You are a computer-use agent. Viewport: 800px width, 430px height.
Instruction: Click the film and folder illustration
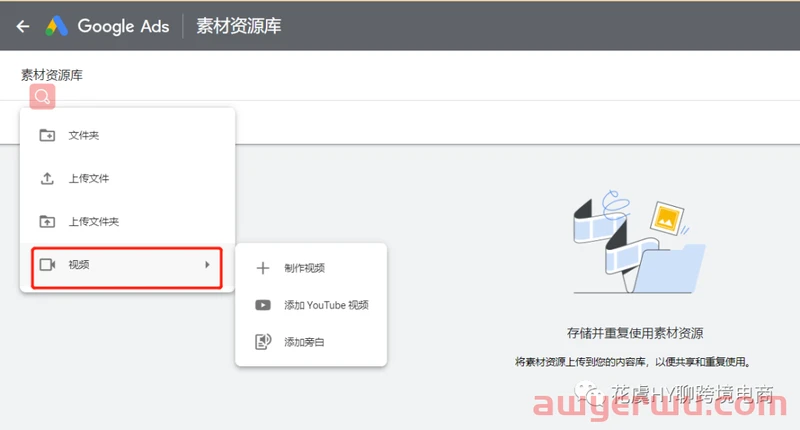[639, 242]
